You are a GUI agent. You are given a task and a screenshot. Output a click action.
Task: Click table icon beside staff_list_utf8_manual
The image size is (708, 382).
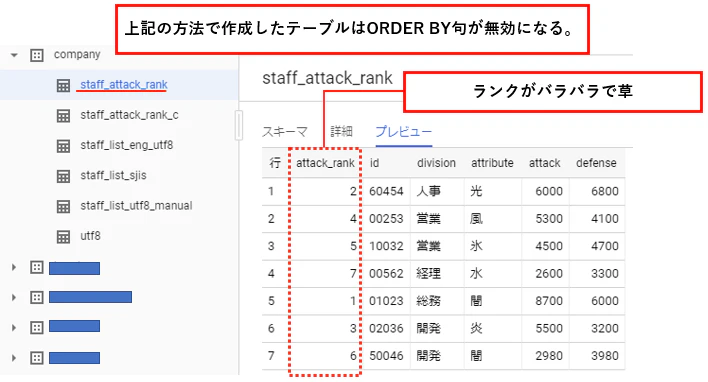(x=63, y=206)
